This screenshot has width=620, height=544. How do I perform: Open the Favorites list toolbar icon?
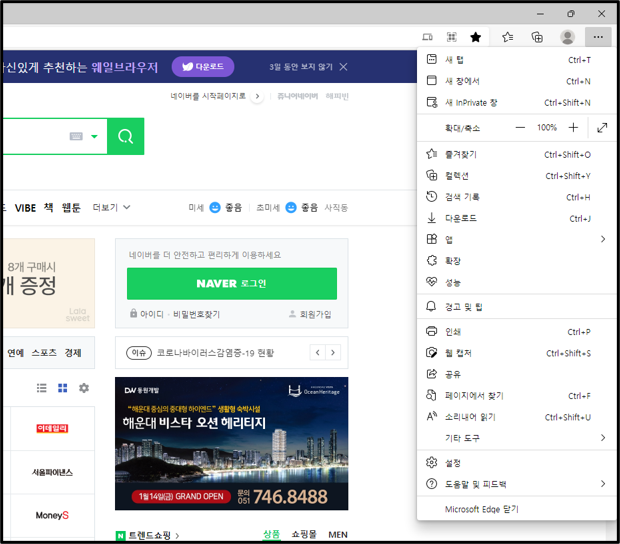tap(508, 37)
